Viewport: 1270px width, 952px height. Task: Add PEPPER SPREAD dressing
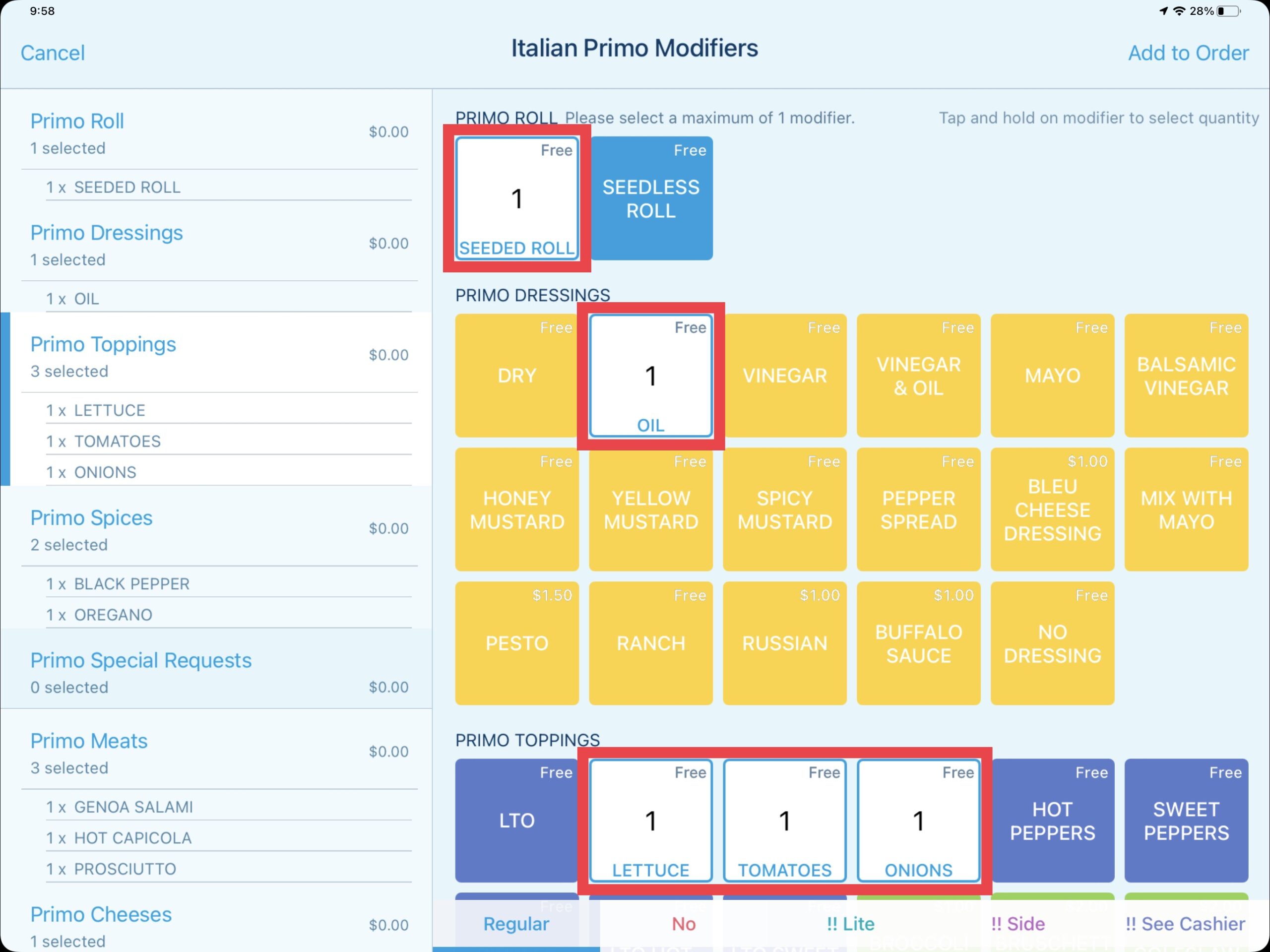tap(919, 509)
